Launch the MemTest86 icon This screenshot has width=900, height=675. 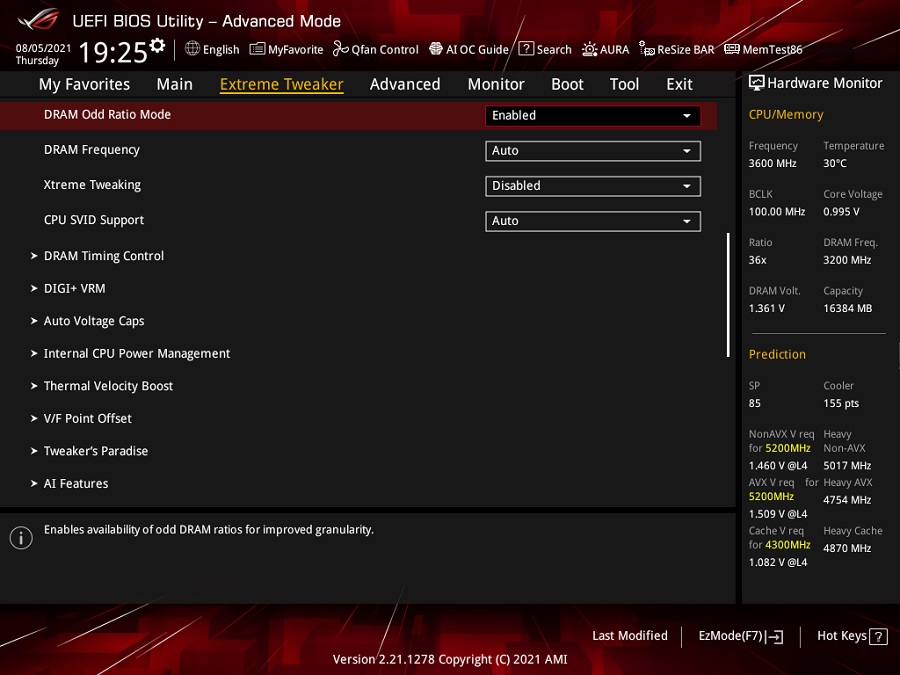[x=732, y=49]
